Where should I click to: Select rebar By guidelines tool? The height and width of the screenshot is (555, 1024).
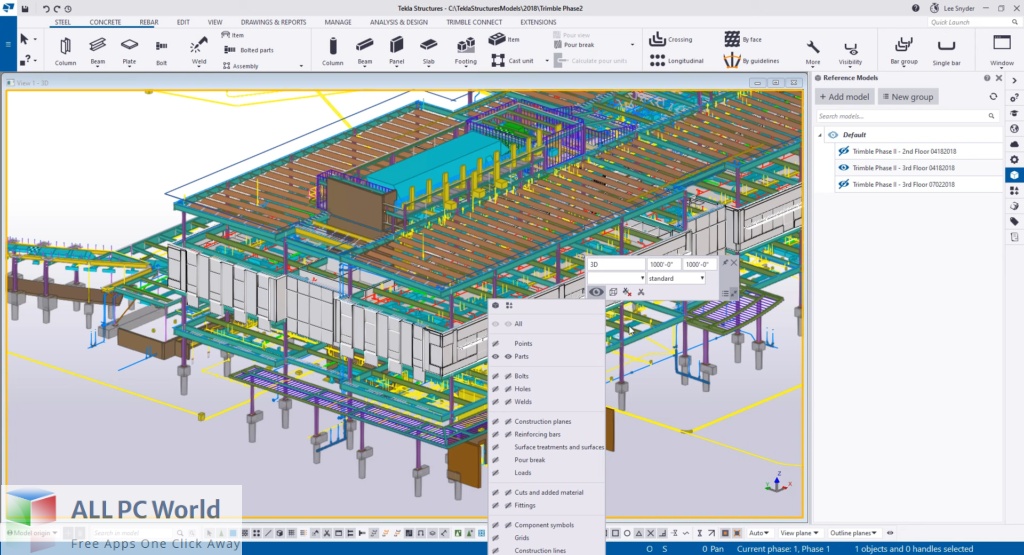click(752, 61)
